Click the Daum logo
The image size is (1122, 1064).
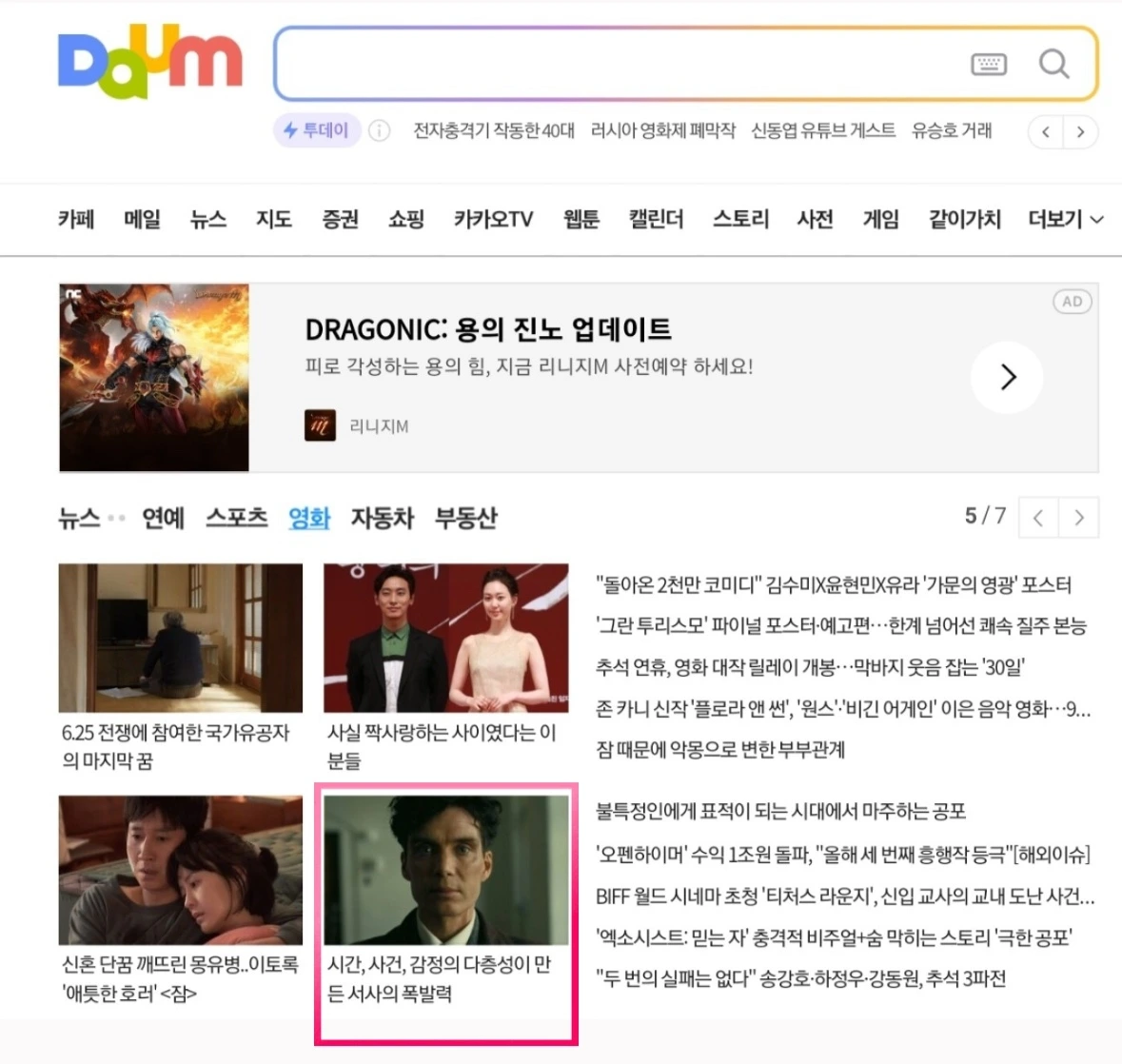coord(150,62)
